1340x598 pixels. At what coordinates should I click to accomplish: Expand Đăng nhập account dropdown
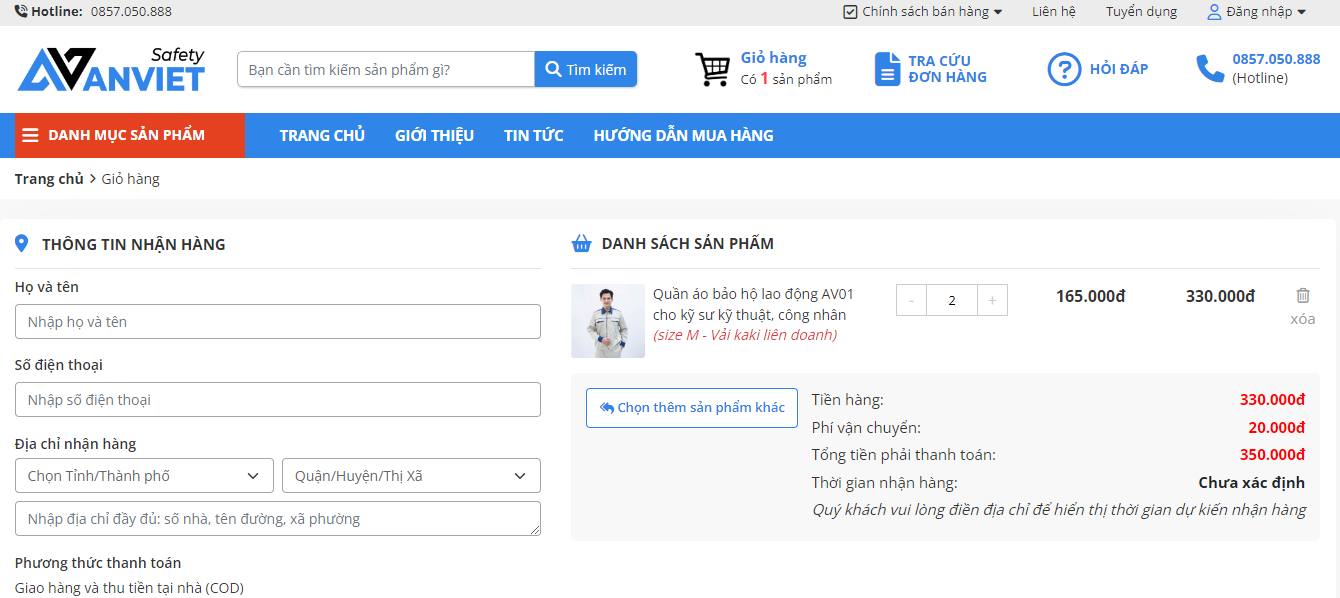[1256, 12]
